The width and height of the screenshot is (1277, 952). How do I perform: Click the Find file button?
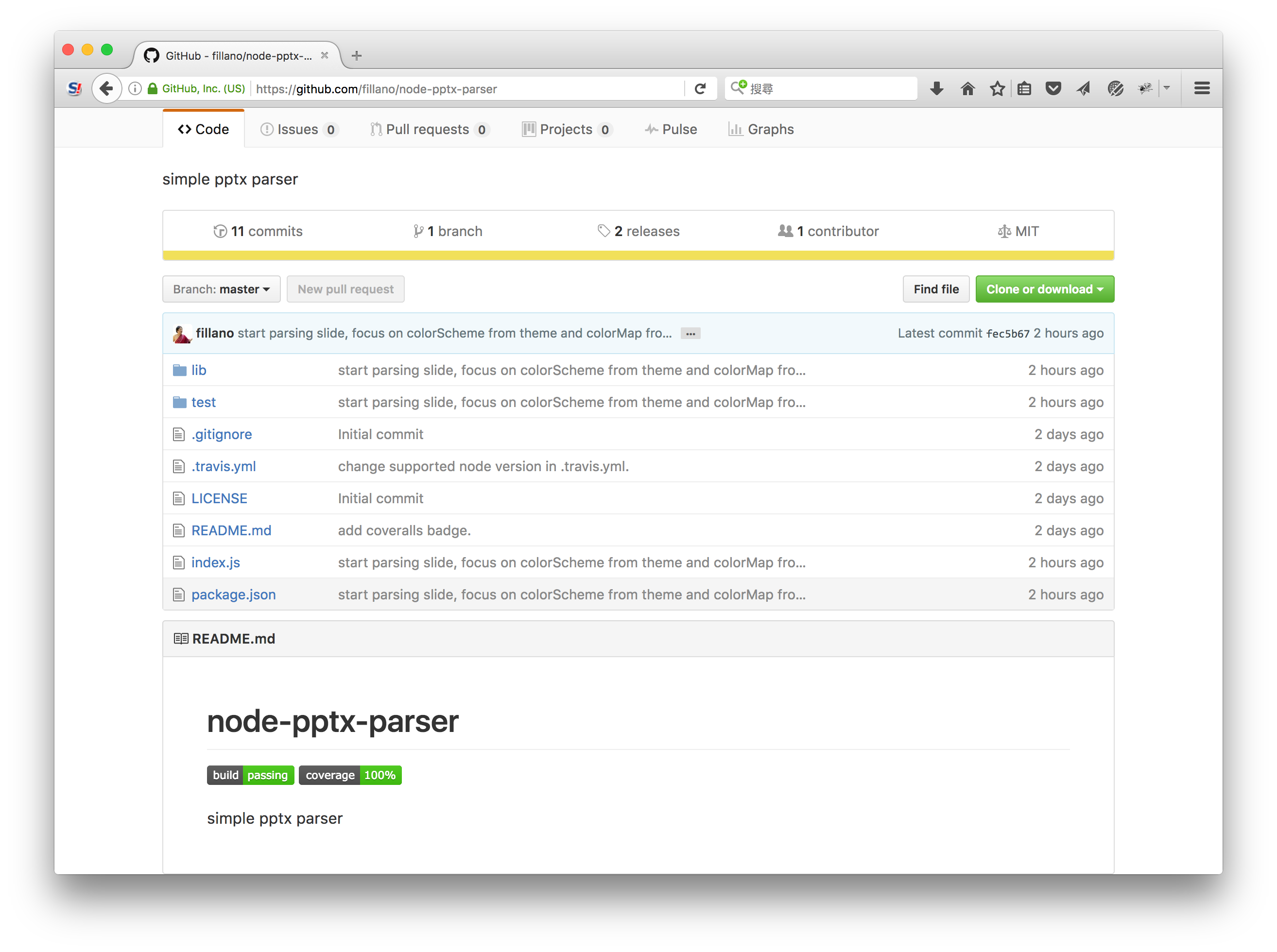tap(936, 289)
